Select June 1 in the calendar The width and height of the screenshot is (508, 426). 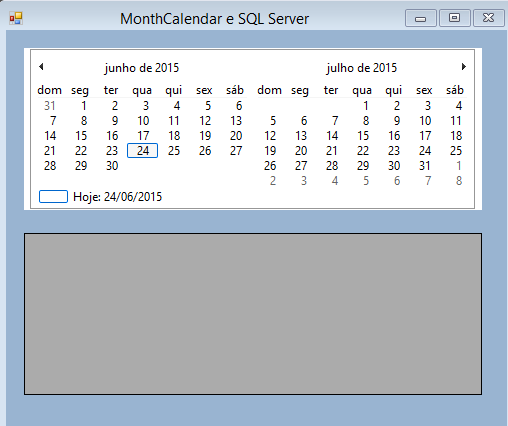[84, 106]
